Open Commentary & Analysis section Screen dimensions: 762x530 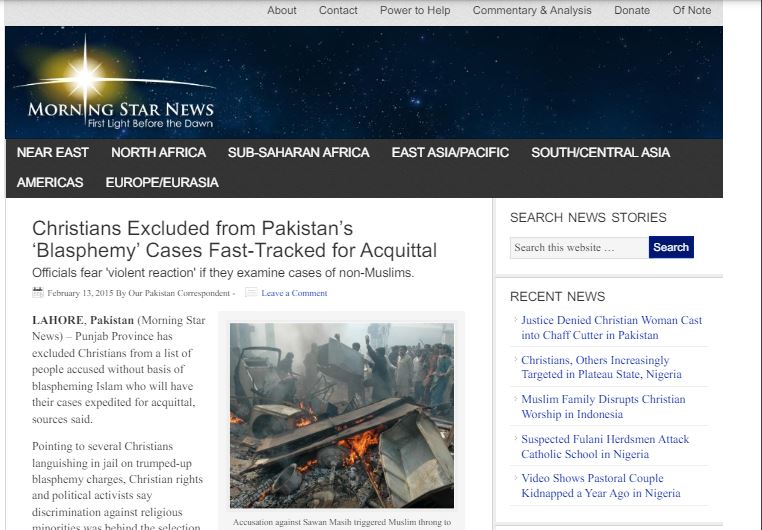coord(532,10)
